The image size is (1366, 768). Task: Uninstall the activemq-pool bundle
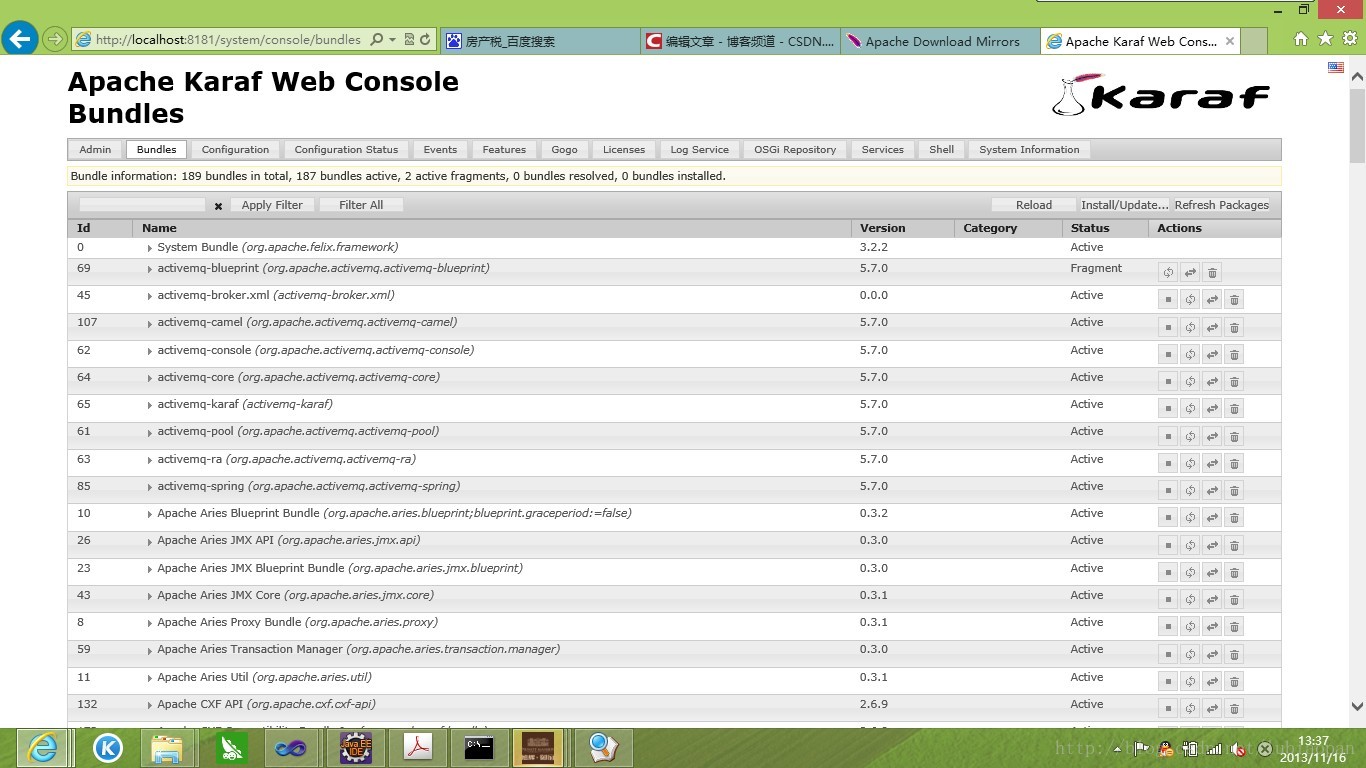pyautogui.click(x=1234, y=436)
